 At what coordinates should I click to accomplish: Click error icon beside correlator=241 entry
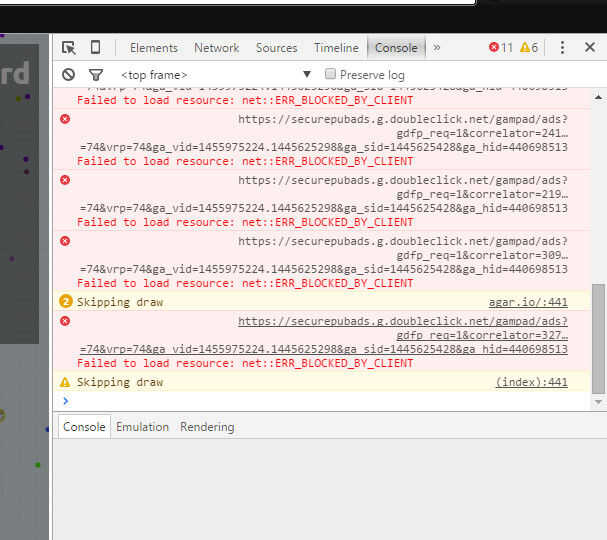pos(65,118)
